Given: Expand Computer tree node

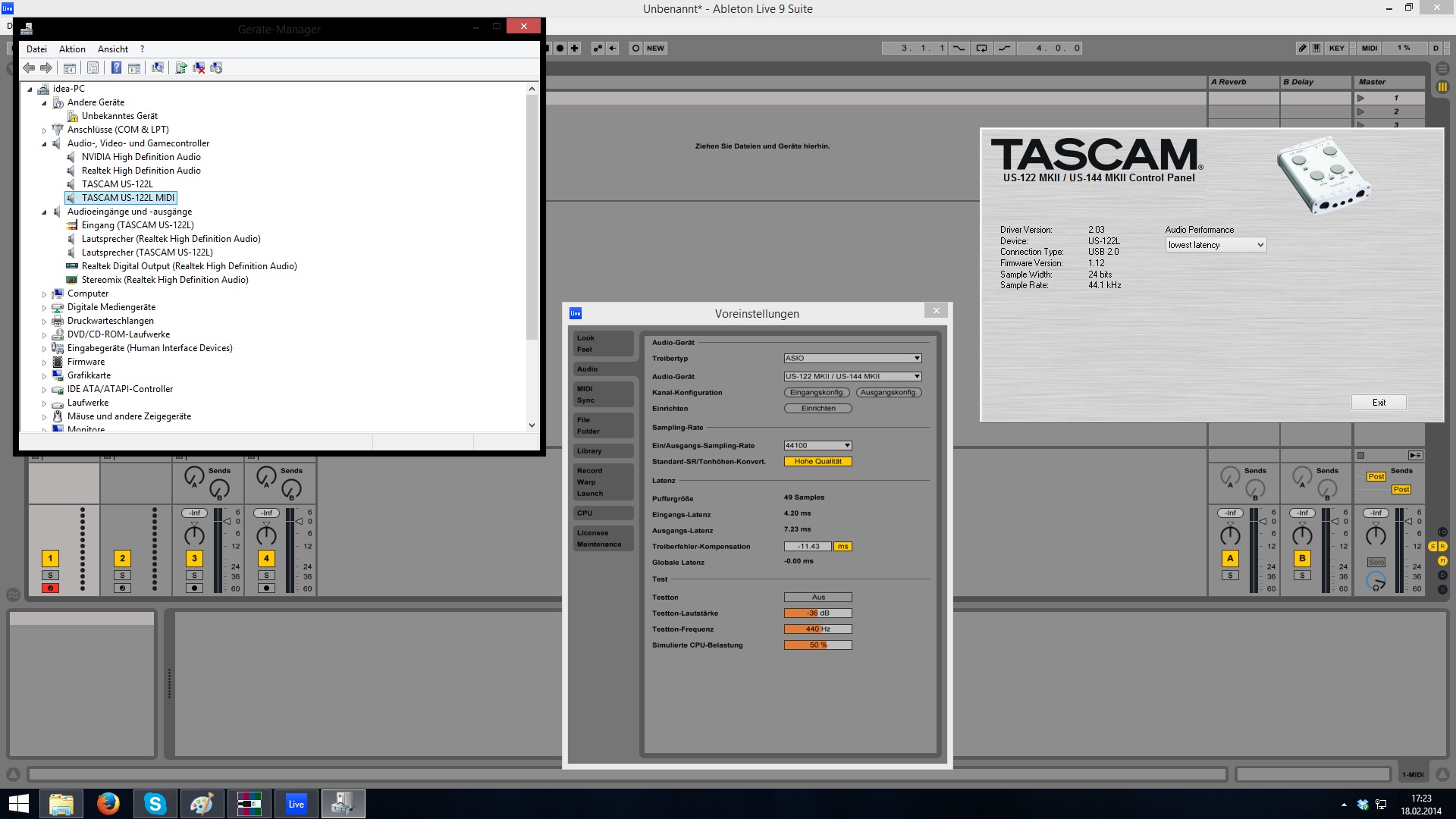Looking at the screenshot, I should (x=44, y=294).
